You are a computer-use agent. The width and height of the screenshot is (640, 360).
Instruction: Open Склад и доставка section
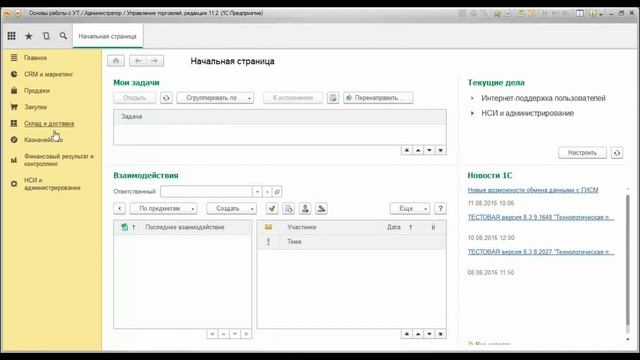[x=49, y=123]
